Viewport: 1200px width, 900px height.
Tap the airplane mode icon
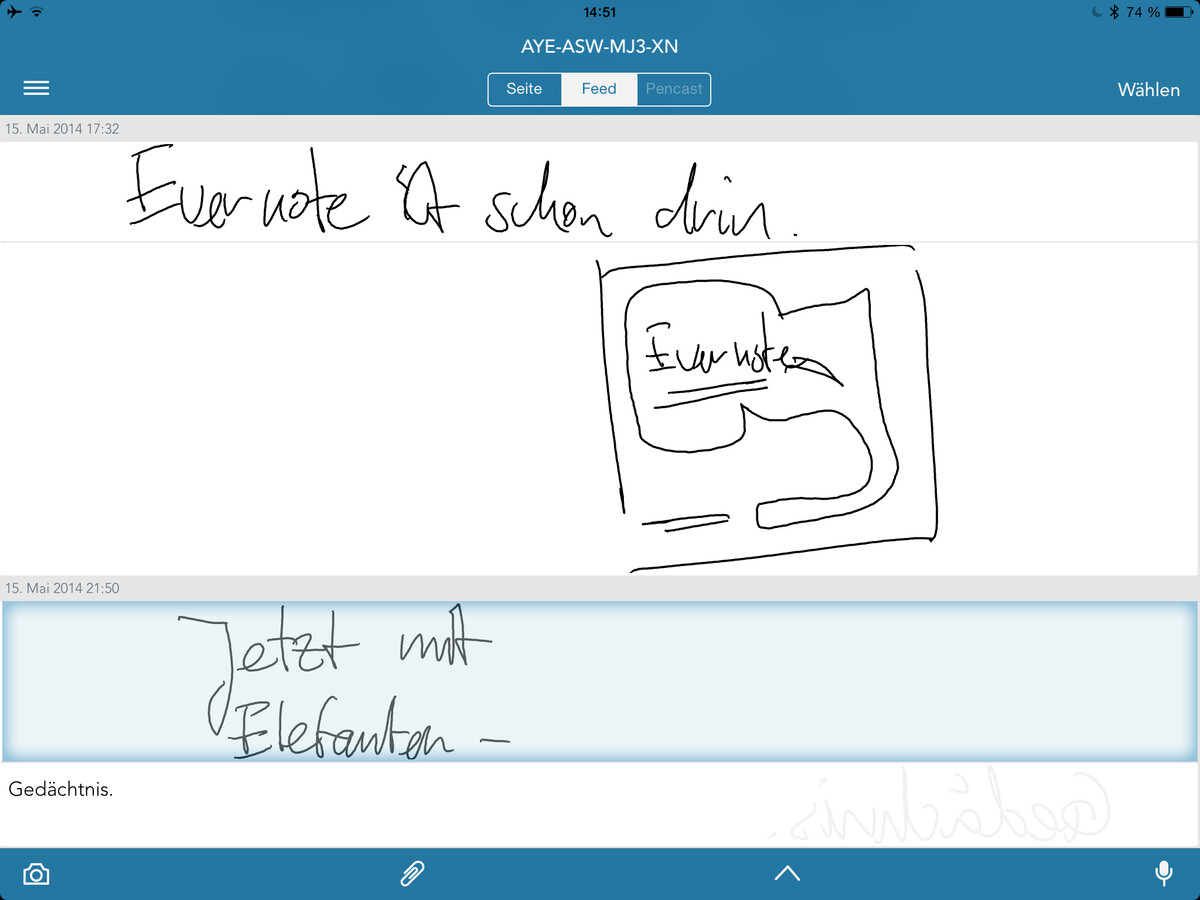coord(13,12)
